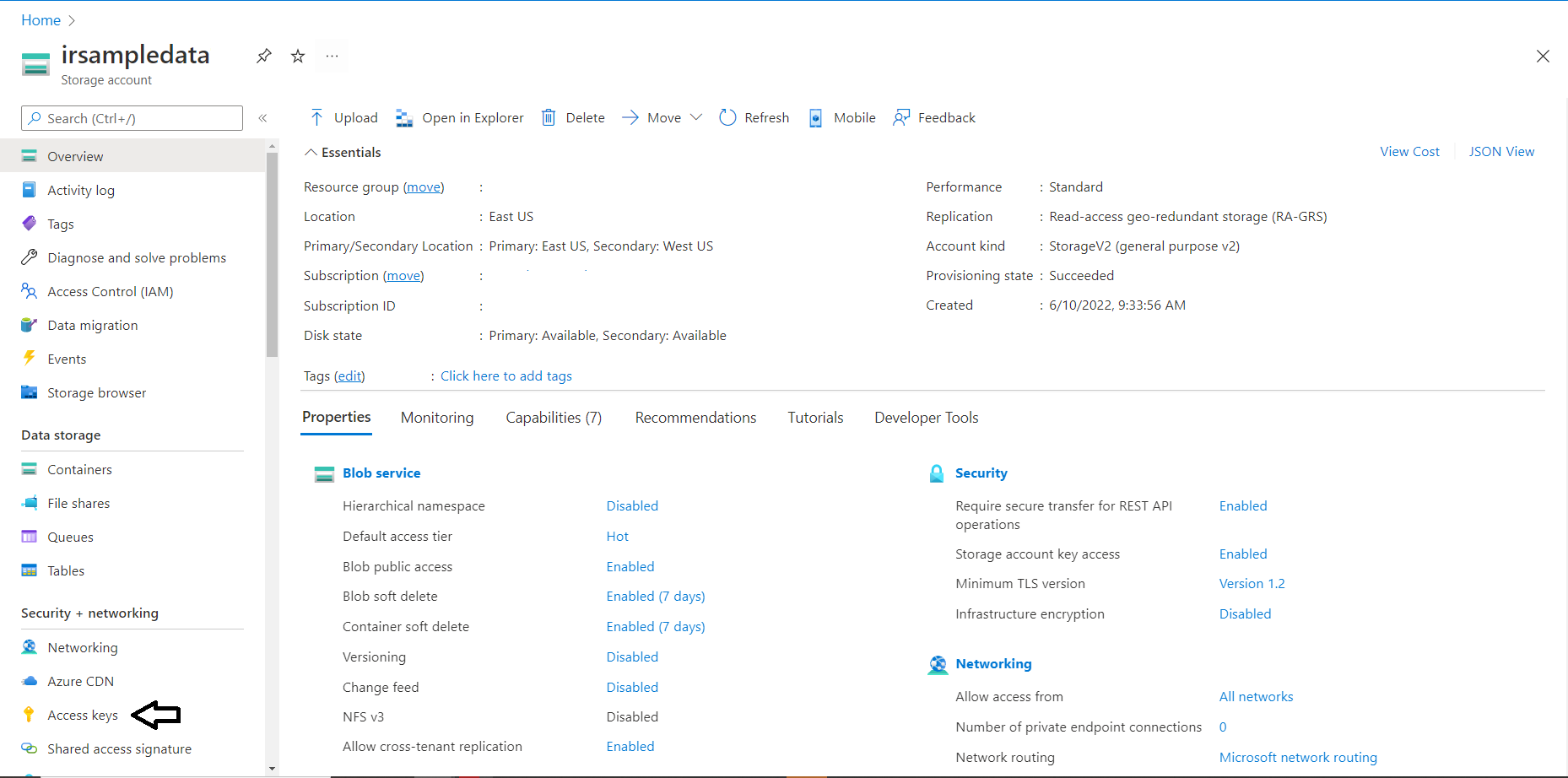The height and width of the screenshot is (778, 1568).
Task: Delete the irsampledata storage account
Action: (x=572, y=117)
